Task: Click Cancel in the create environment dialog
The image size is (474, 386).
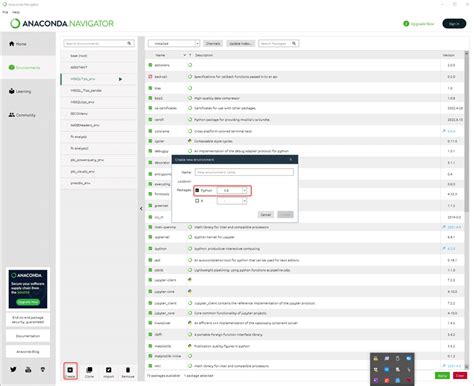Action: [x=266, y=215]
